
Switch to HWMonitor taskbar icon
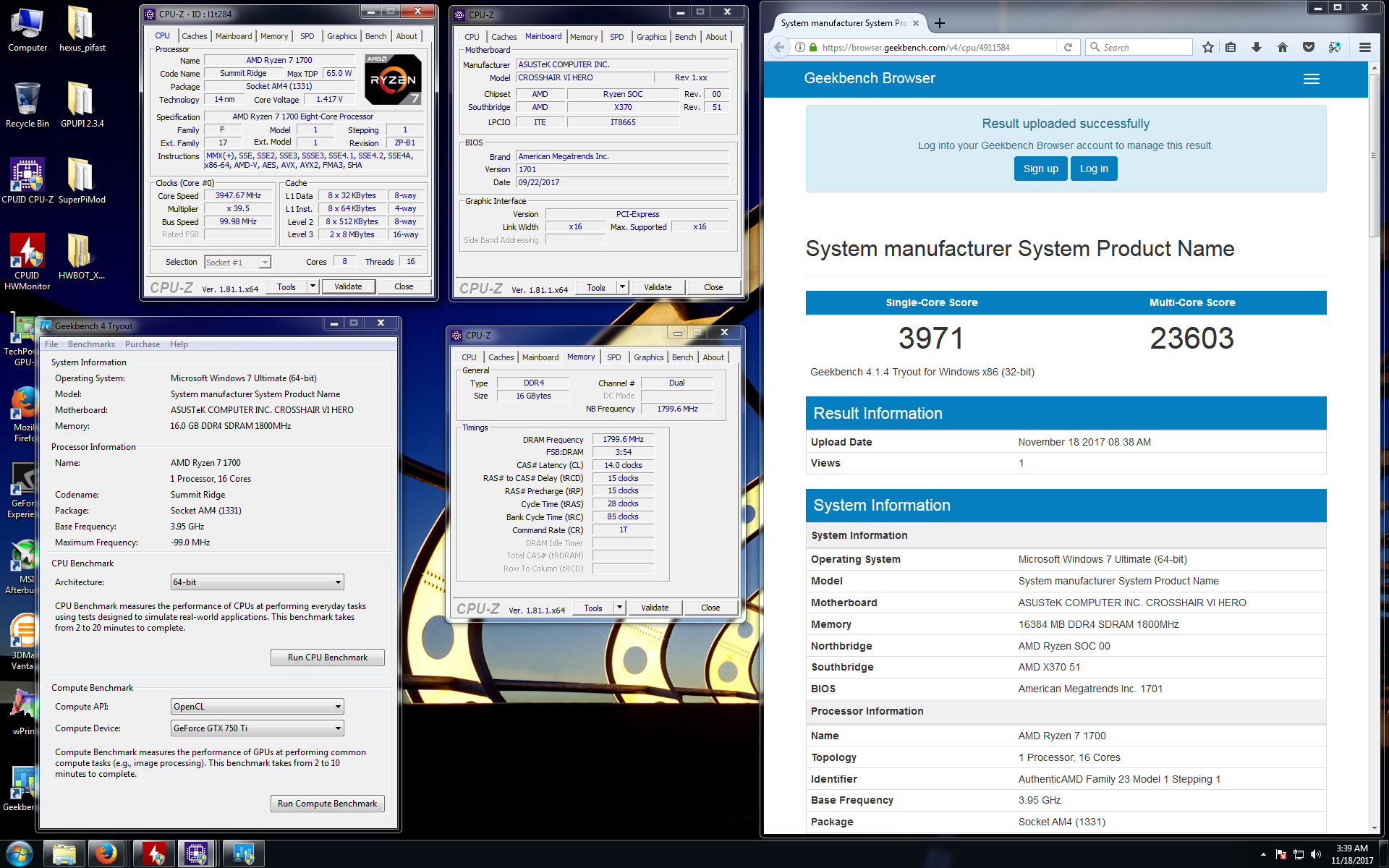coord(153,854)
